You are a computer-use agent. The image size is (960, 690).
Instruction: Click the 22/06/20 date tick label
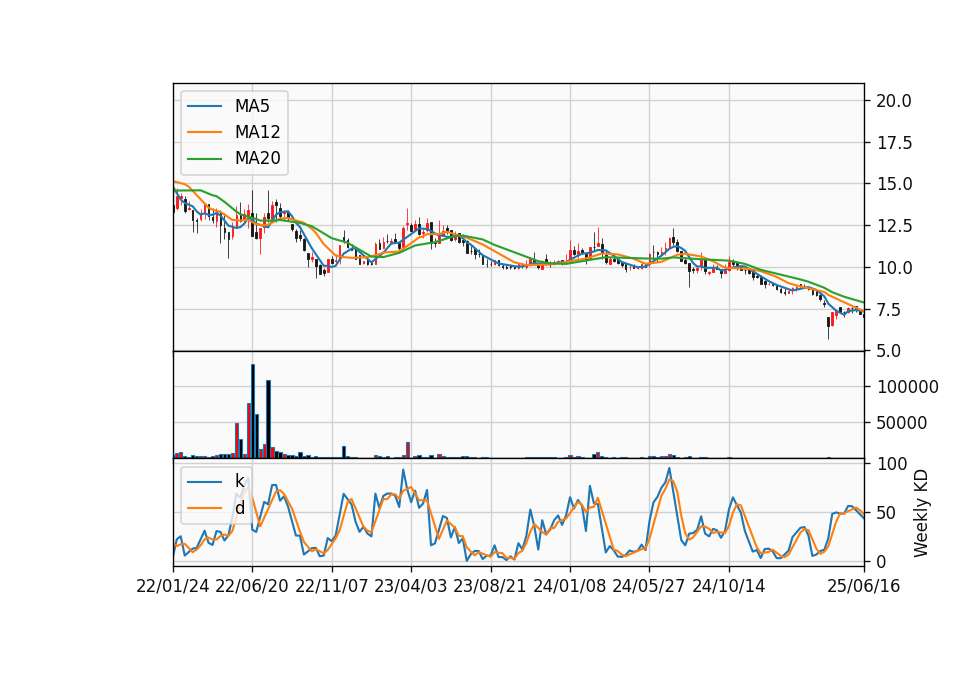tap(252, 586)
